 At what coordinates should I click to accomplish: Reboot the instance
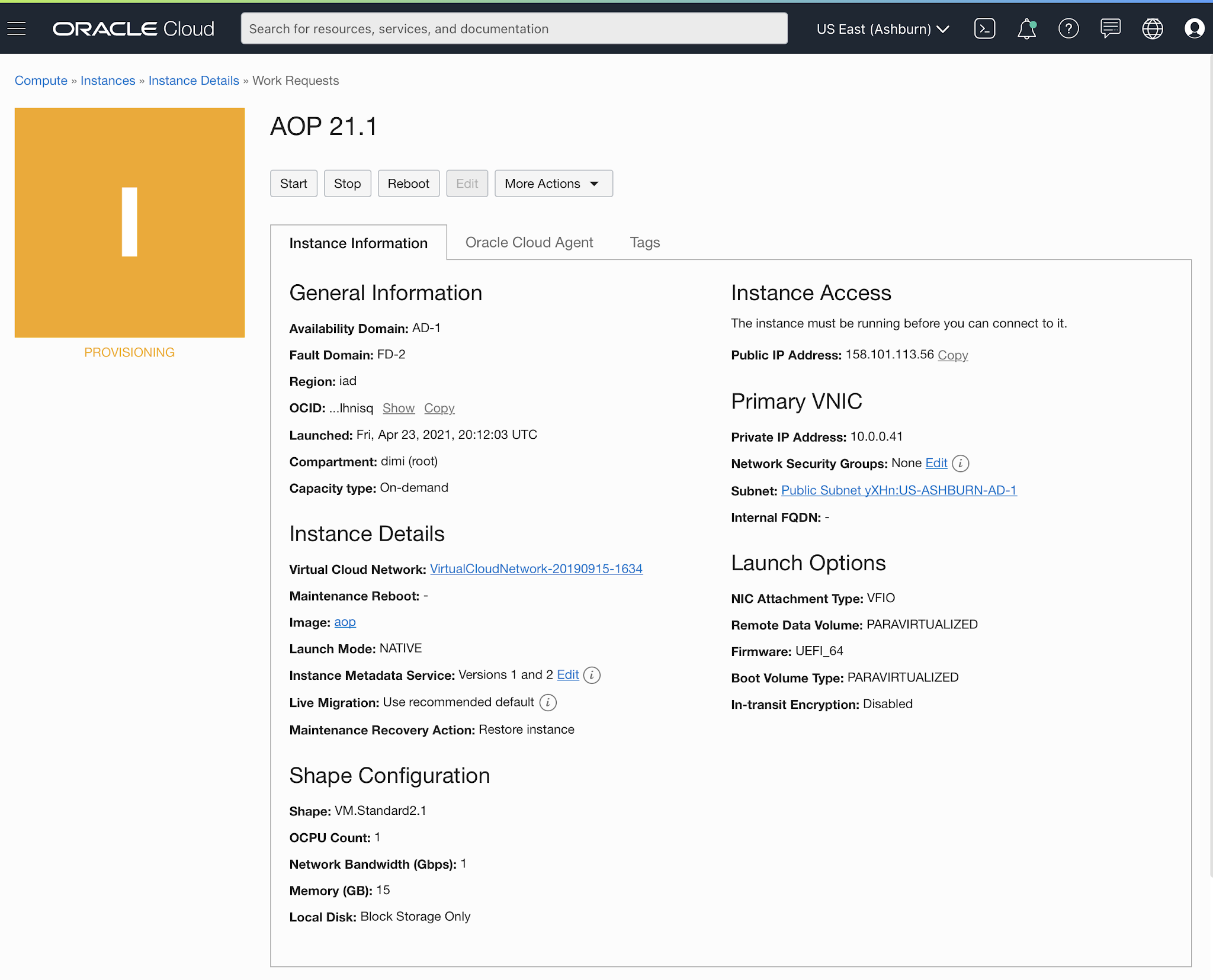(x=408, y=184)
